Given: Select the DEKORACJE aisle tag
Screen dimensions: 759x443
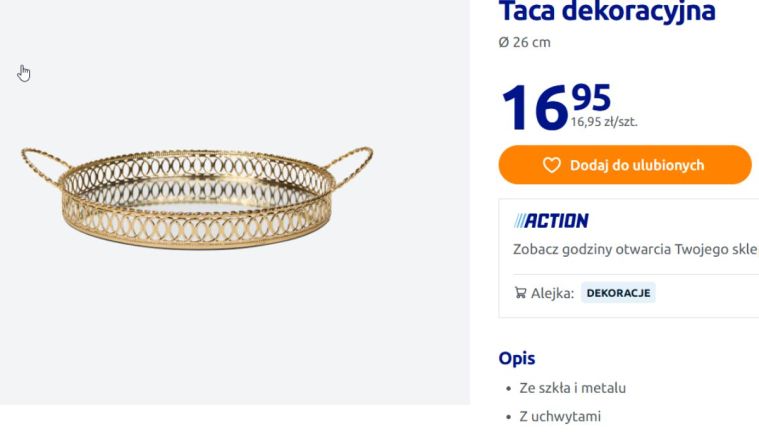Looking at the screenshot, I should pos(618,293).
